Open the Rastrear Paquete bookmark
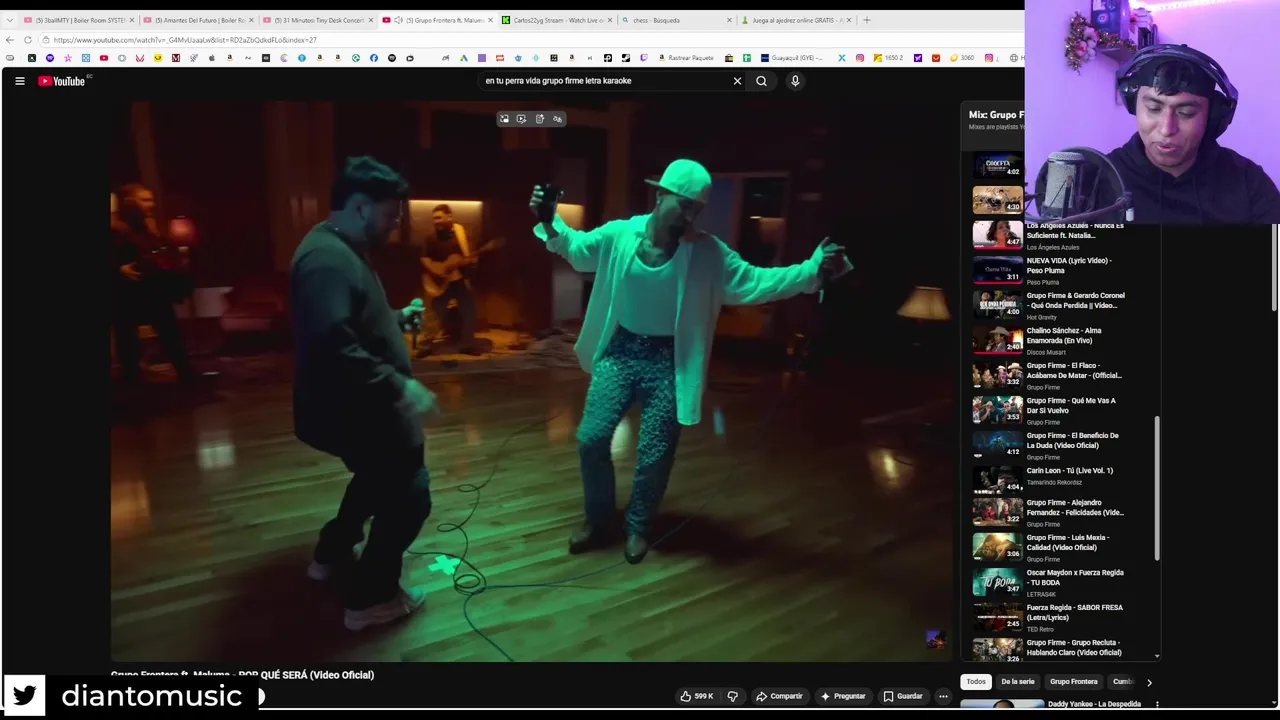Image resolution: width=1280 pixels, height=720 pixels. [686, 58]
